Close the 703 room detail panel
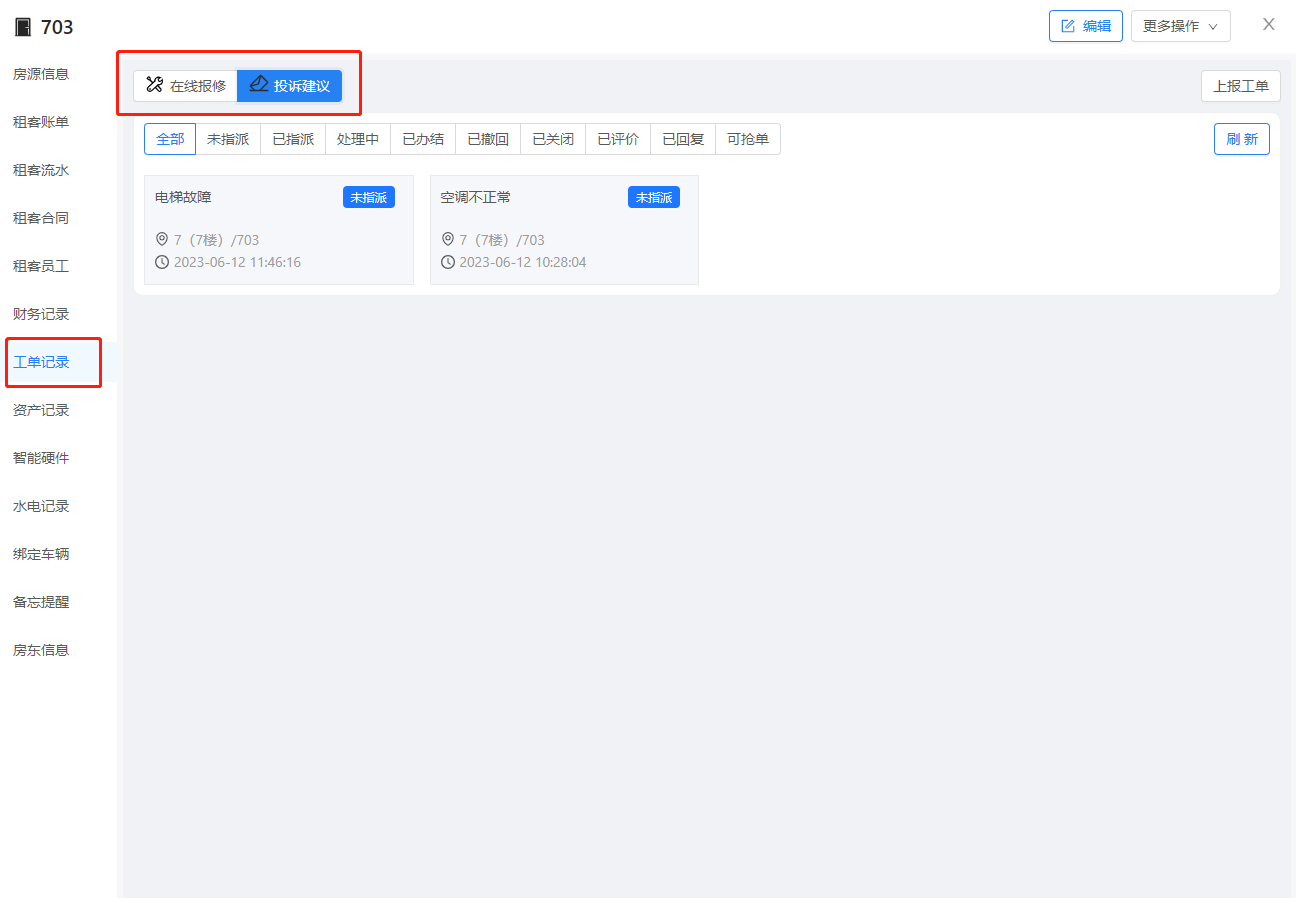Viewport: 1296px width, 898px height. click(1268, 25)
